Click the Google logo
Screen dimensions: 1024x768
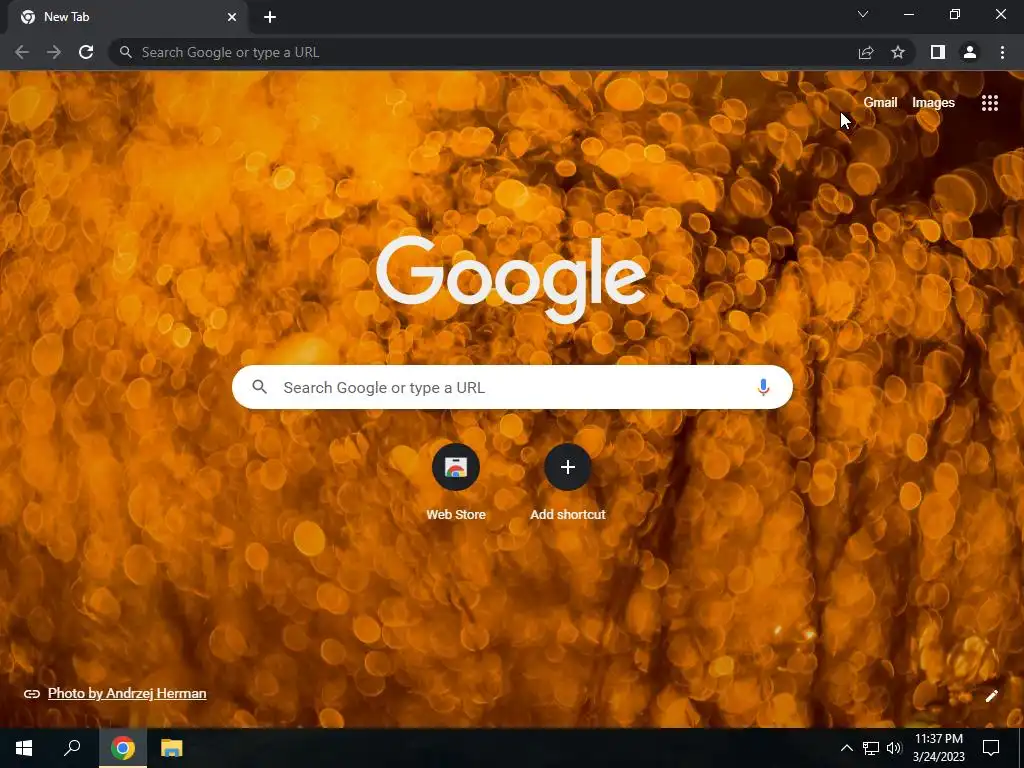pyautogui.click(x=511, y=279)
